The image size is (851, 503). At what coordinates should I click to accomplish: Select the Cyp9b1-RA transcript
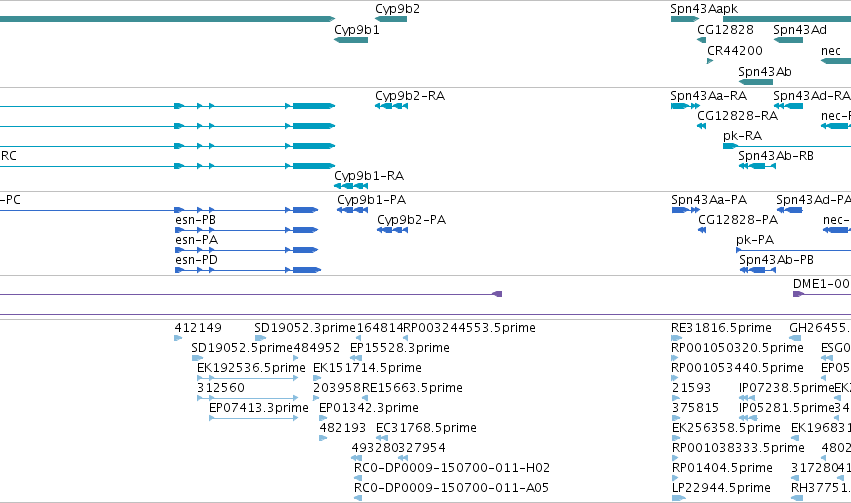click(x=351, y=186)
